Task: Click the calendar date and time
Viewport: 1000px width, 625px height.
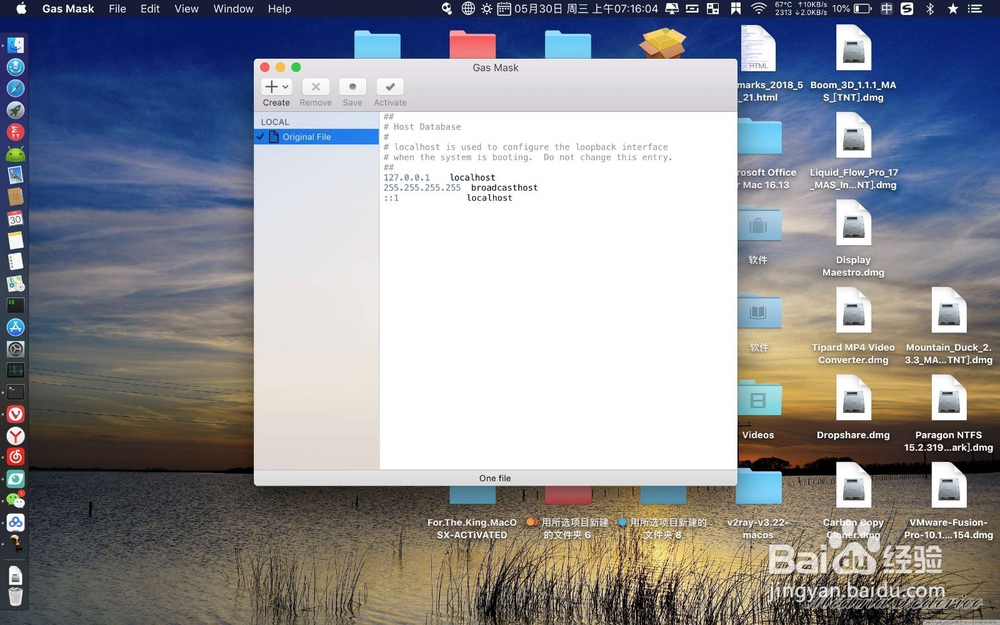Action: (577, 8)
